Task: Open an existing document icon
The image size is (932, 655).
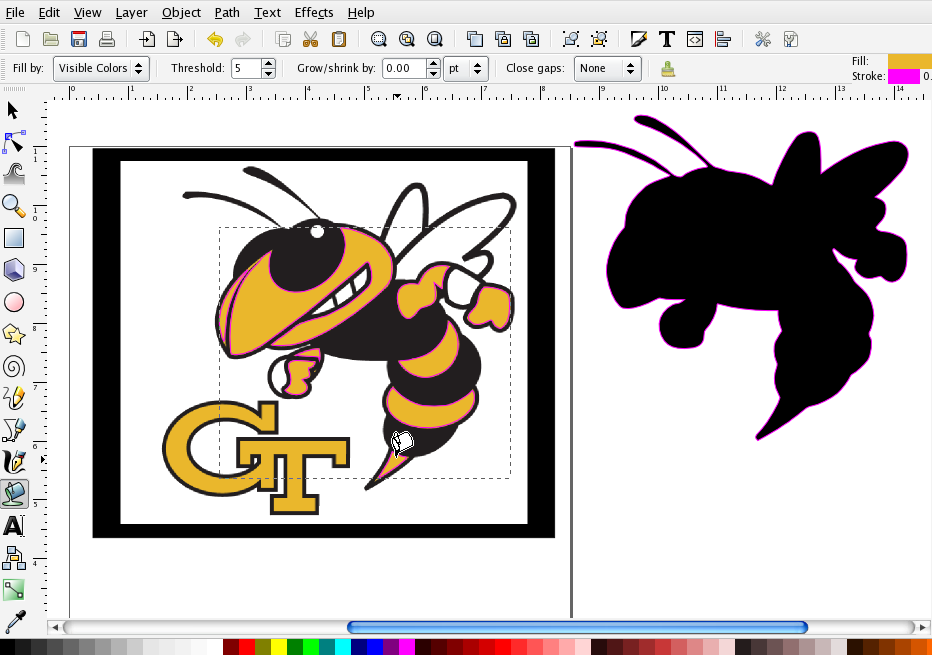Action: tap(51, 39)
